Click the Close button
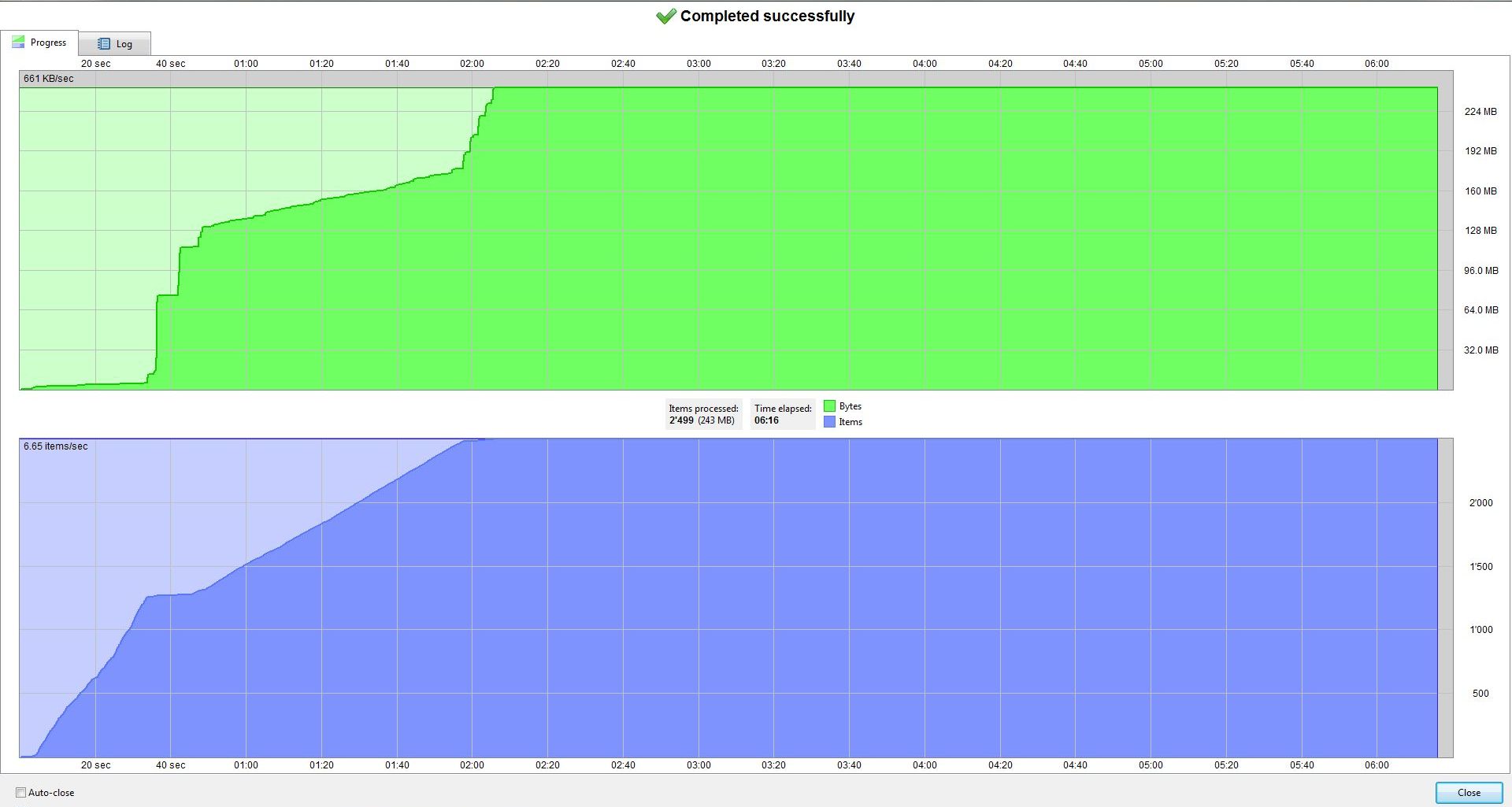1512x807 pixels. [x=1469, y=793]
